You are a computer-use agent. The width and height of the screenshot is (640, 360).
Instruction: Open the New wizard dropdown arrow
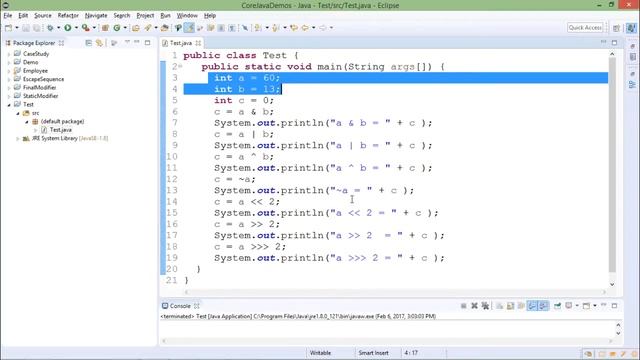coord(17,28)
